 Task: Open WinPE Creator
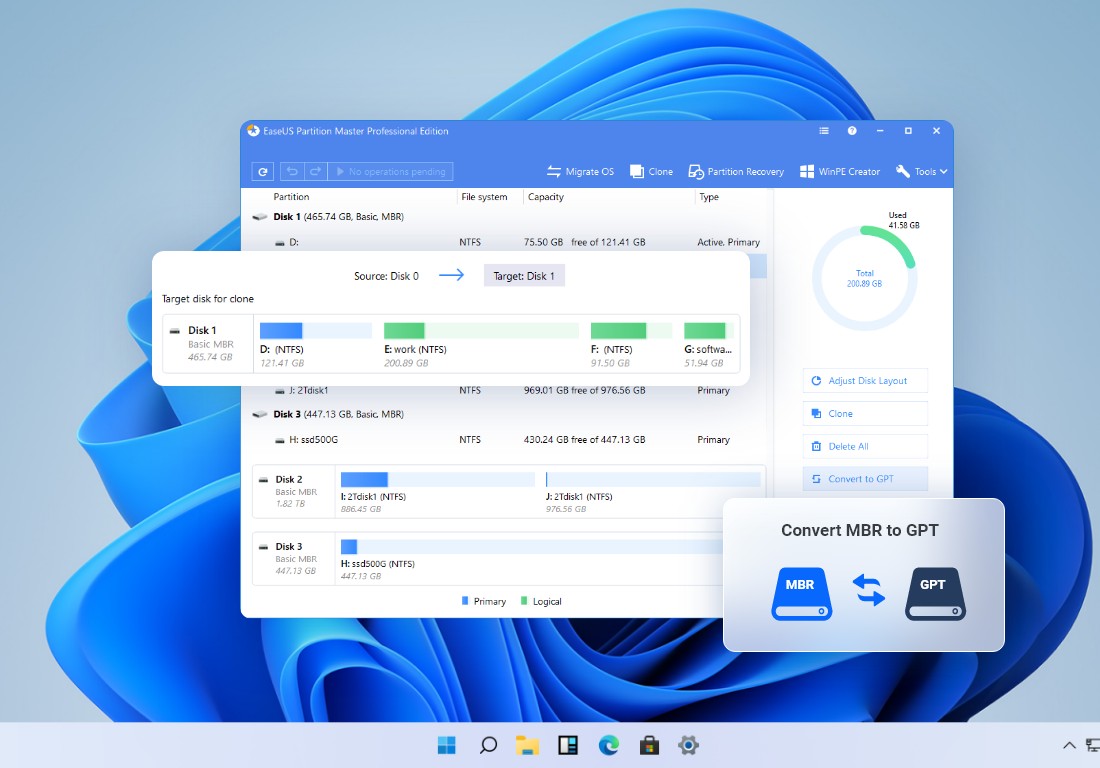coord(840,172)
